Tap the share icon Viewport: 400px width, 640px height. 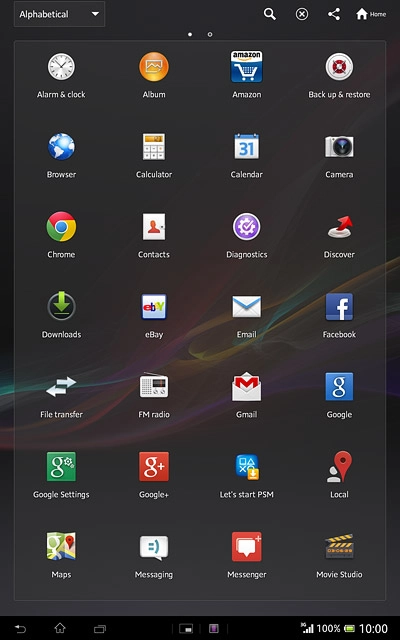[x=334, y=14]
